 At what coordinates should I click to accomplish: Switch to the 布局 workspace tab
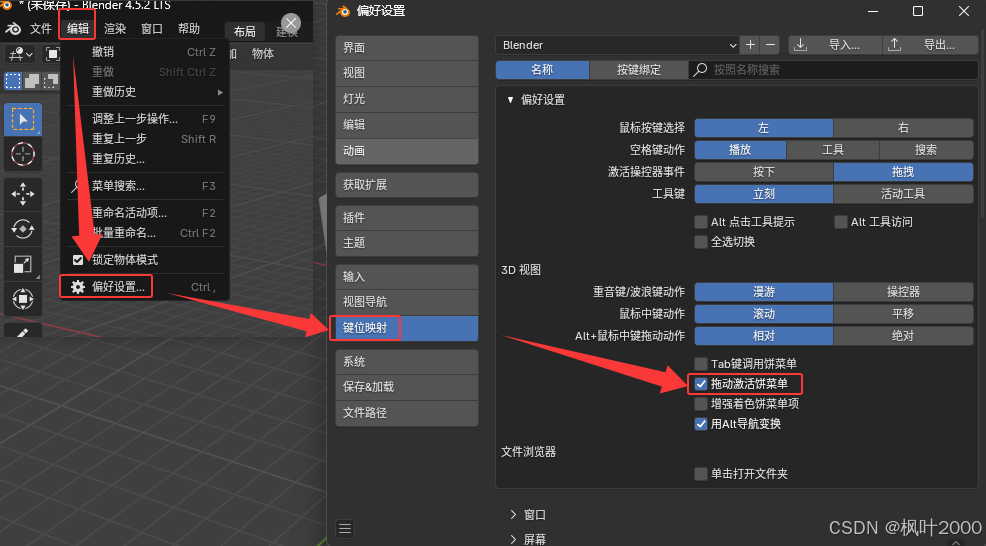click(x=245, y=31)
